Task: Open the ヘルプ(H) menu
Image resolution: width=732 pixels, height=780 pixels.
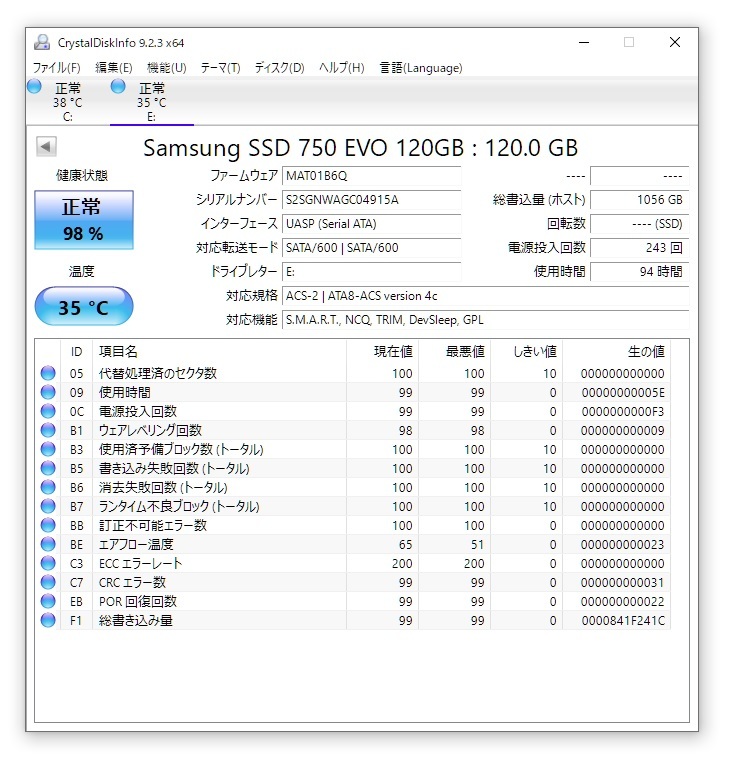Action: click(342, 68)
